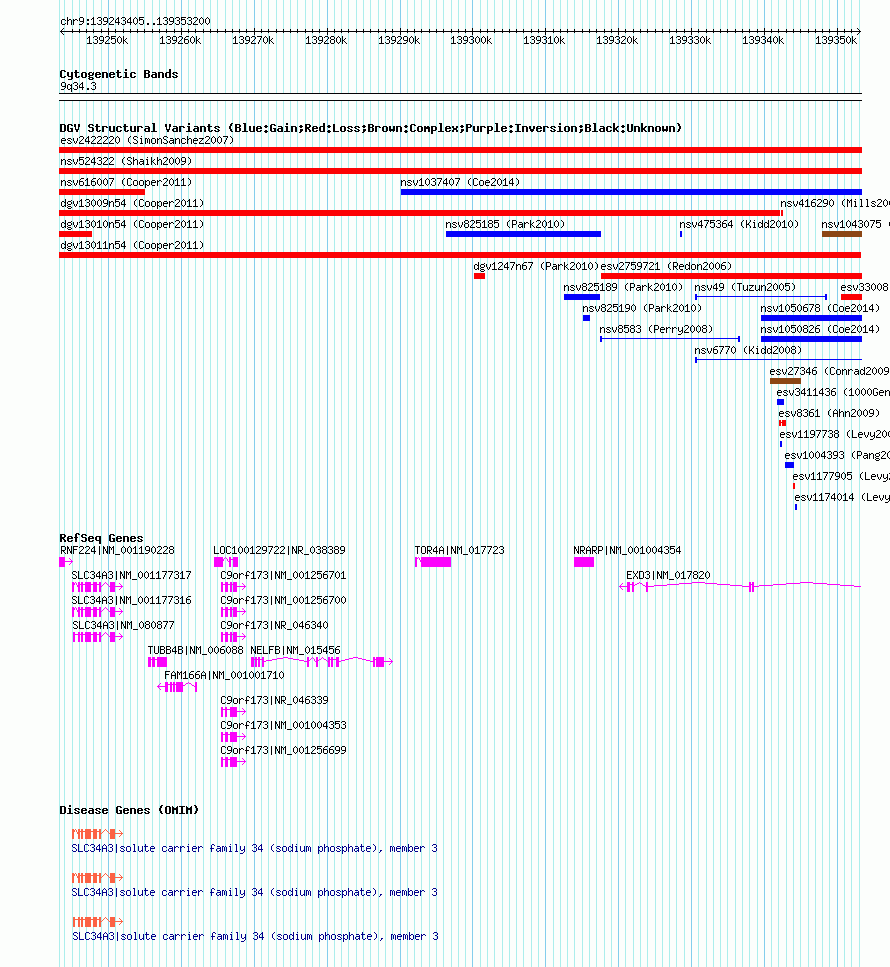Click the RefSeq Genes track title

(x=101, y=538)
